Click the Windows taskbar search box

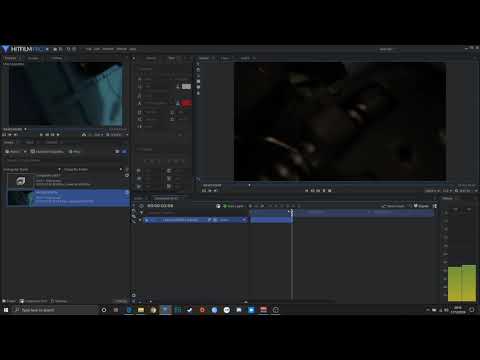point(56,310)
